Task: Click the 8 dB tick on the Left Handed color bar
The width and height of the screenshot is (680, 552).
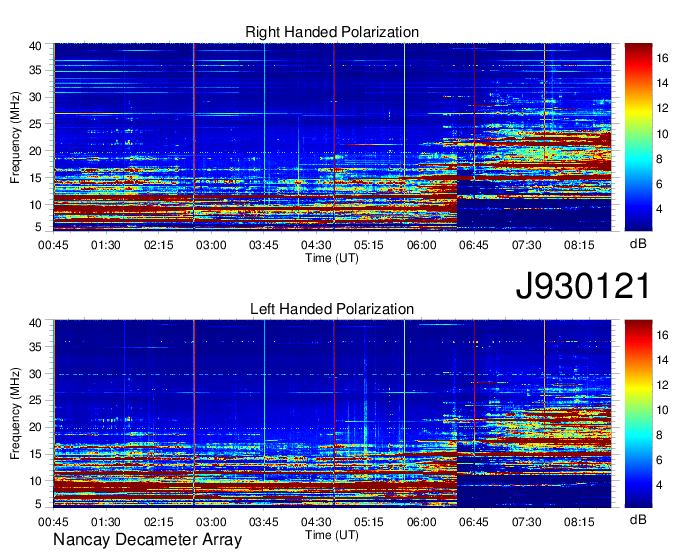Action: click(659, 435)
